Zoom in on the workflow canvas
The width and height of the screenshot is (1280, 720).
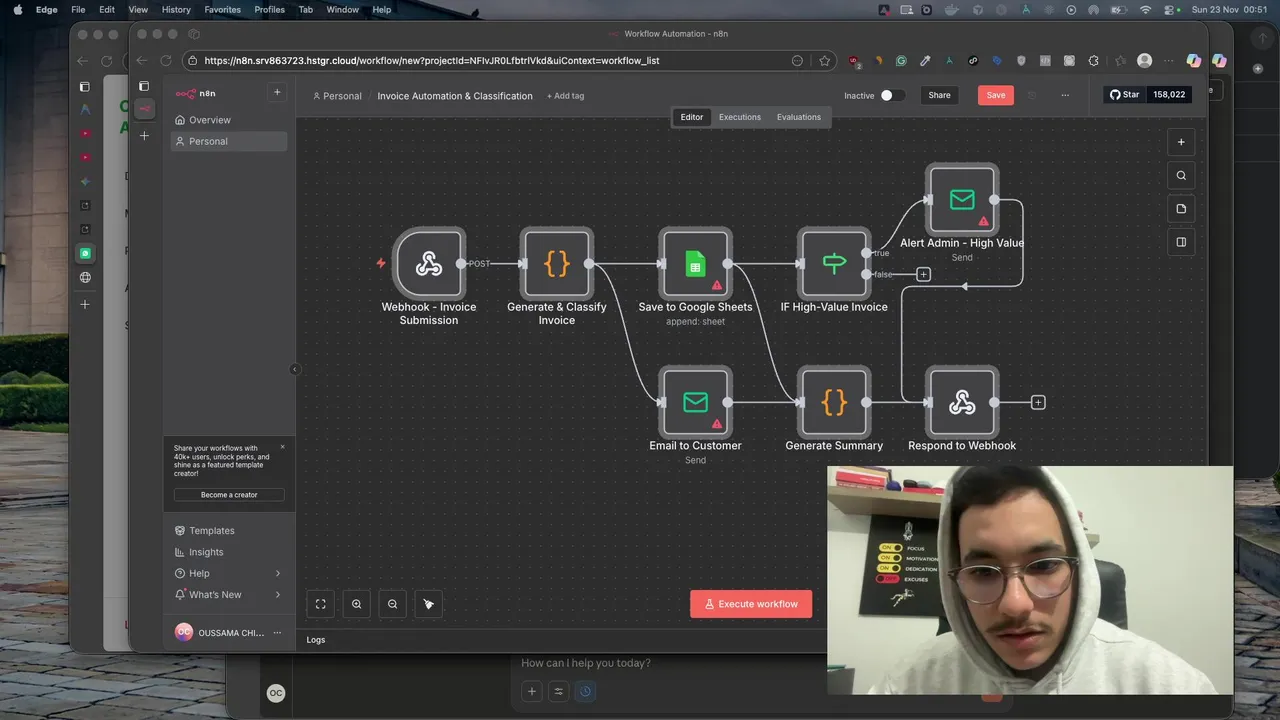[x=356, y=604]
